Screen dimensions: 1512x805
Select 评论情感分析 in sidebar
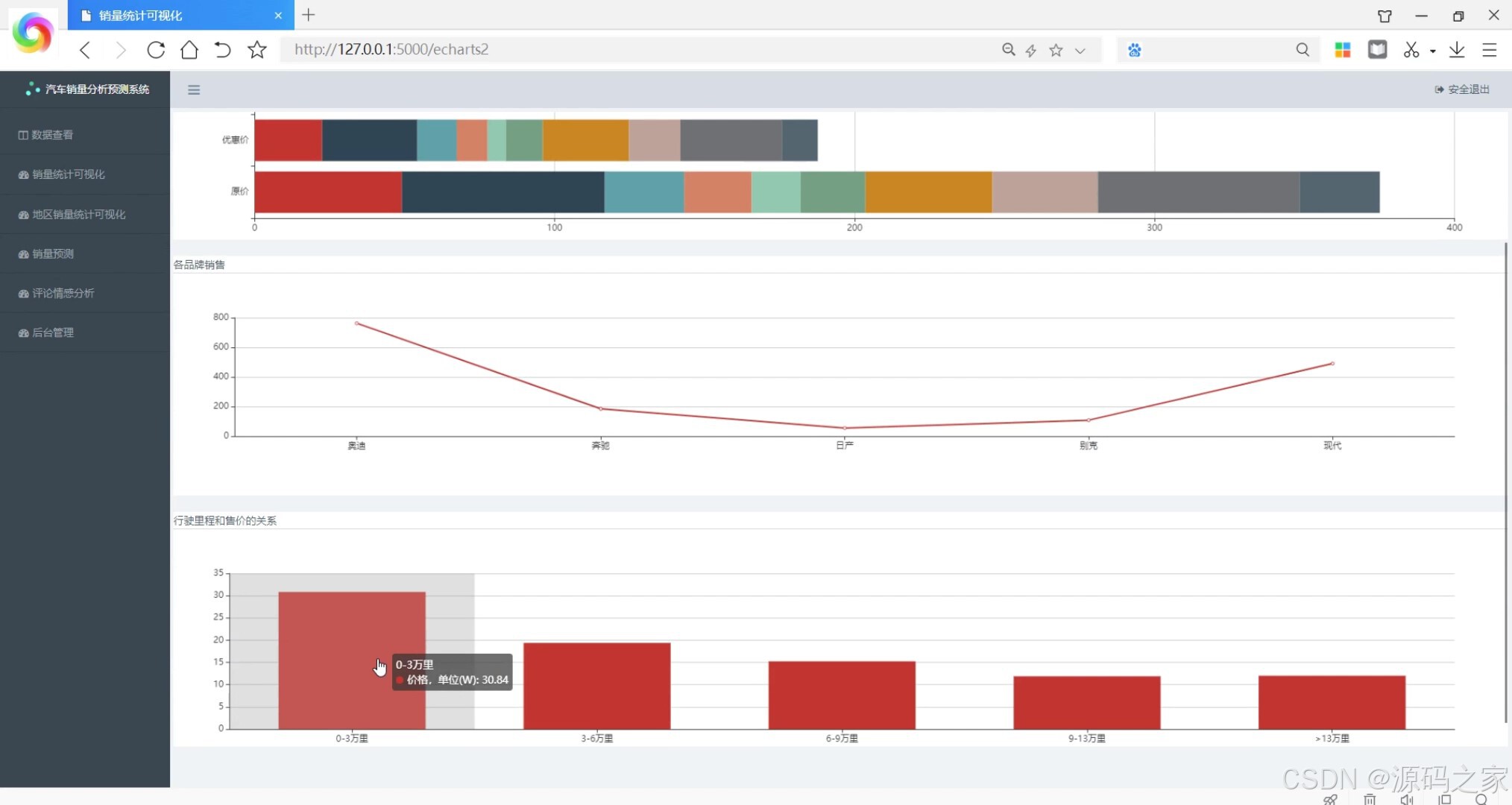63,293
